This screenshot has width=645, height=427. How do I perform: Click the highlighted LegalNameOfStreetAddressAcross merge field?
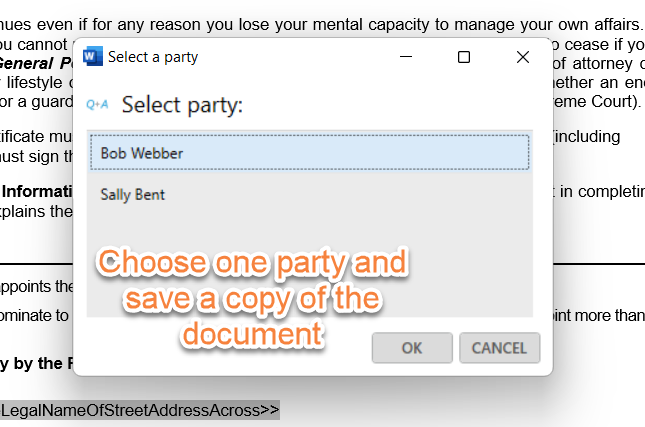138,410
